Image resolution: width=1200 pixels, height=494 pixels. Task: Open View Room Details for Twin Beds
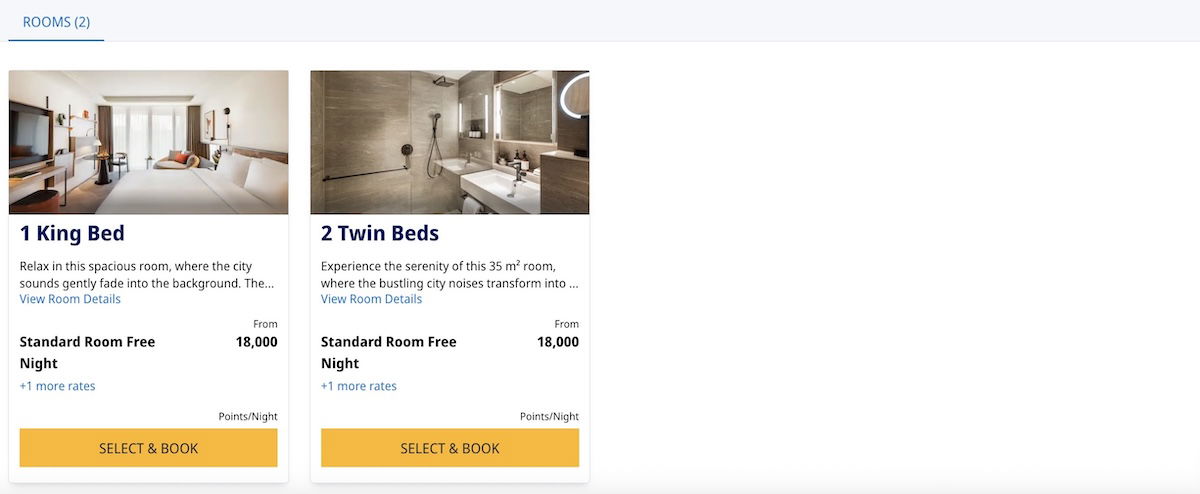(371, 299)
